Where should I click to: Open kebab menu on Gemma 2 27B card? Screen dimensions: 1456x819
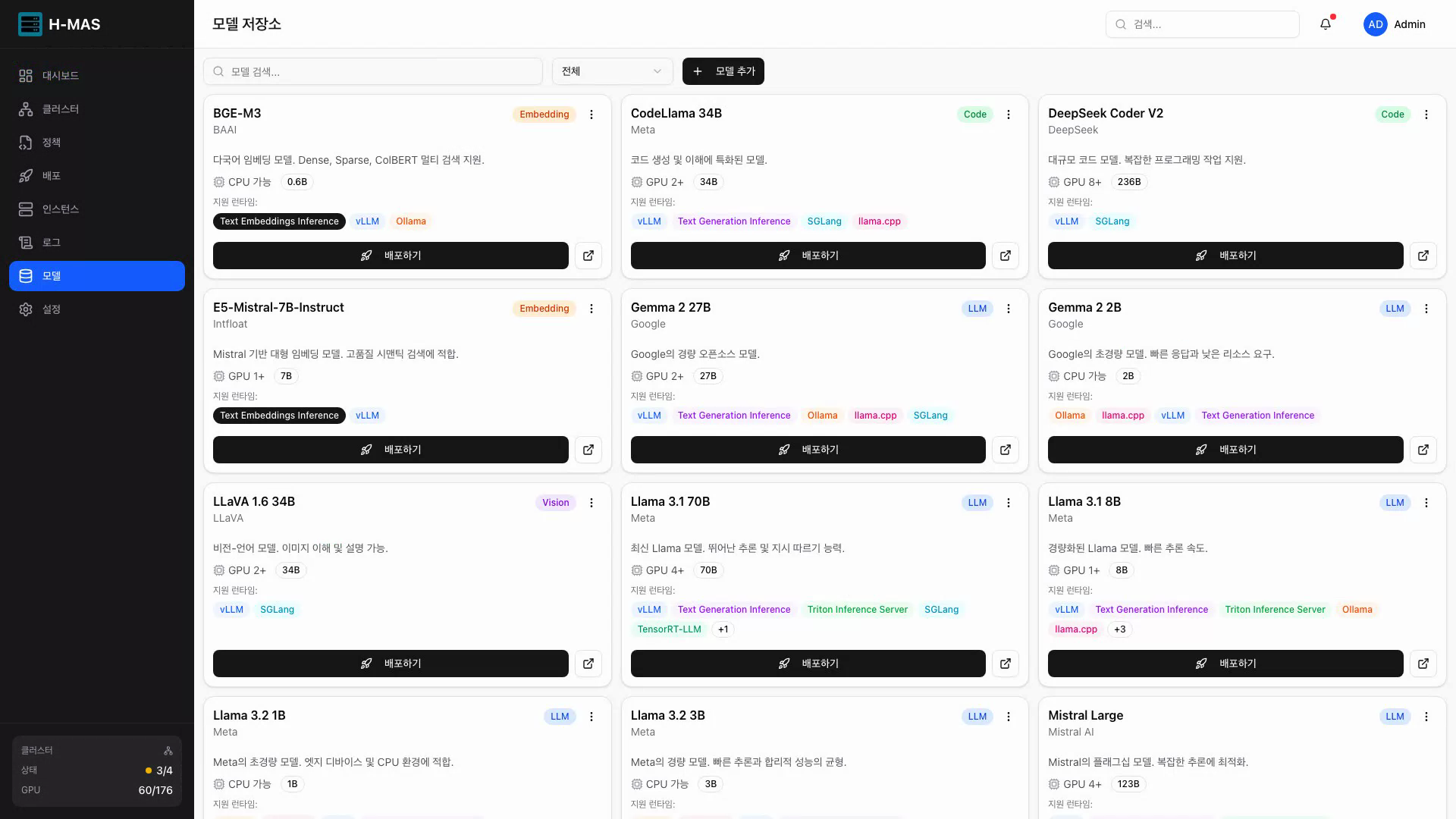1009,309
